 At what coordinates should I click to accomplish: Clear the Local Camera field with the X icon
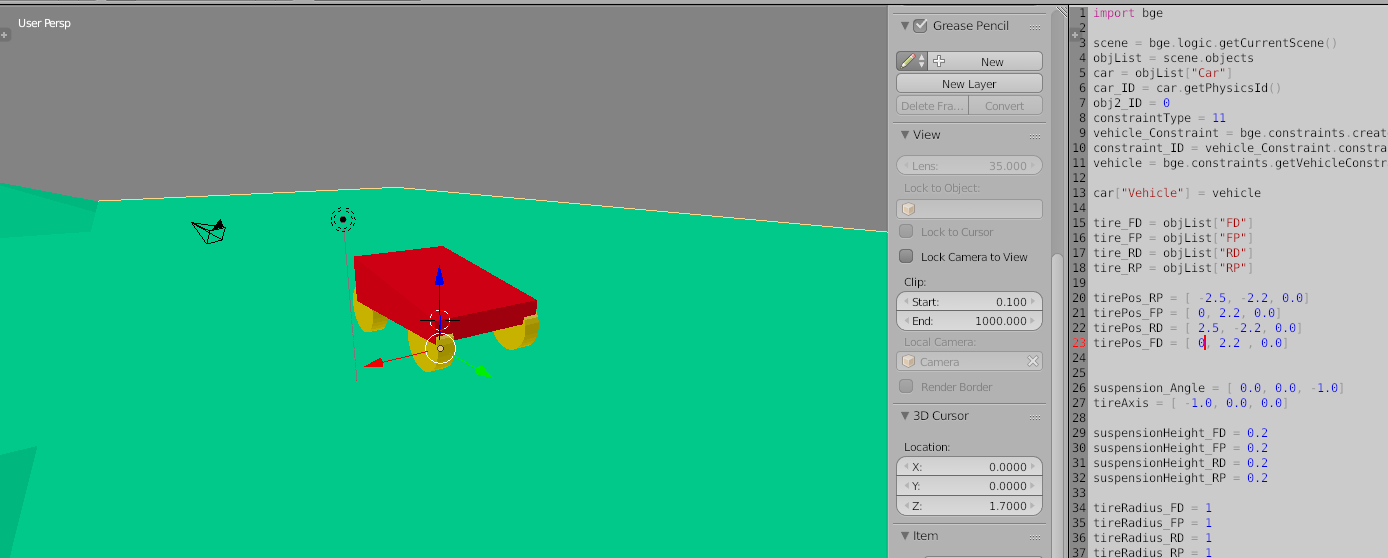tap(1033, 362)
